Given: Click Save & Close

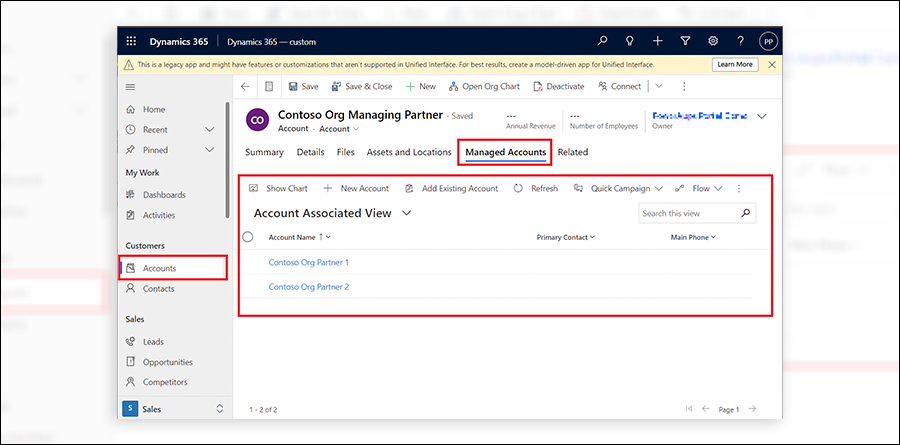Looking at the screenshot, I should tap(362, 87).
